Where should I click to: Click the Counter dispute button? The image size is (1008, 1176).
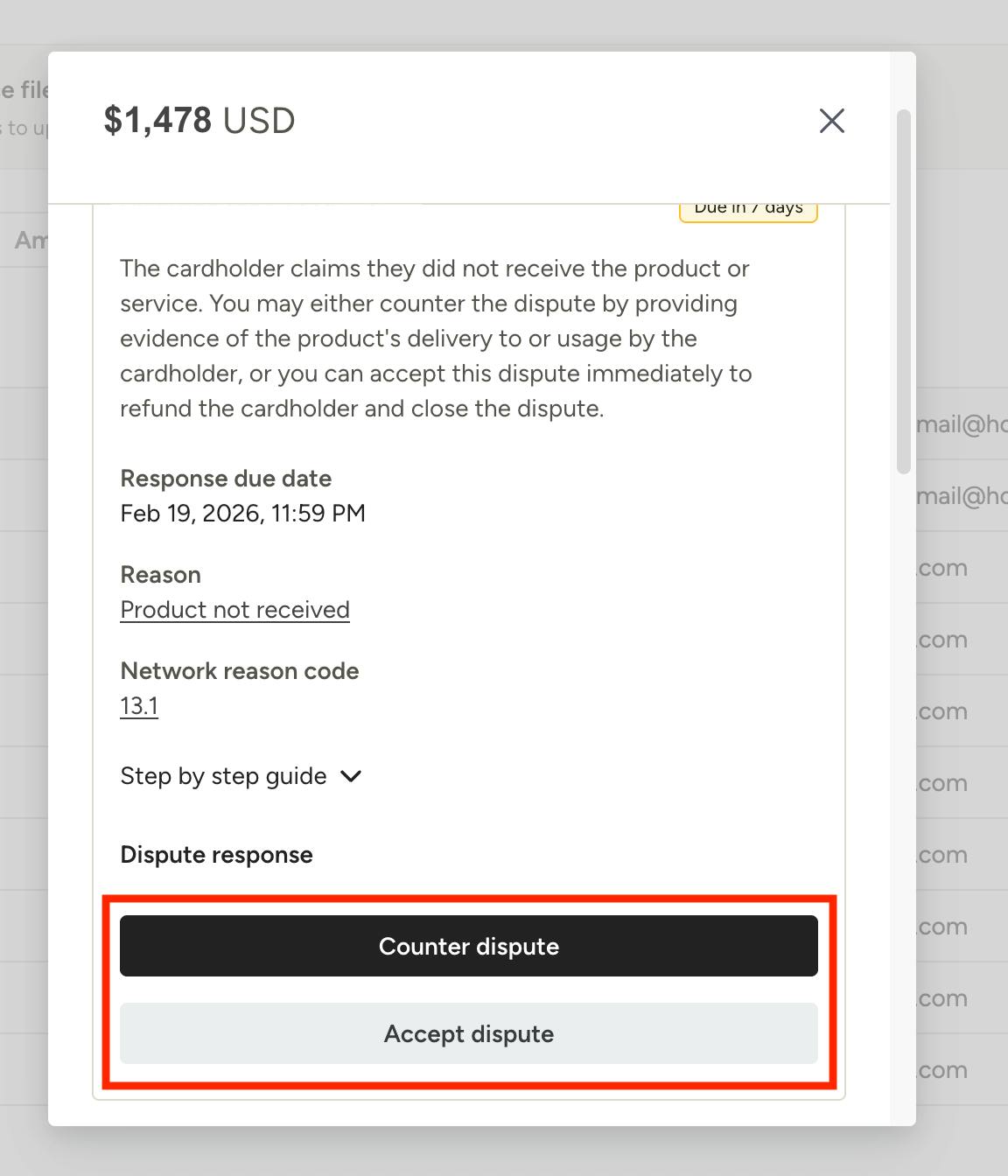[x=469, y=946]
